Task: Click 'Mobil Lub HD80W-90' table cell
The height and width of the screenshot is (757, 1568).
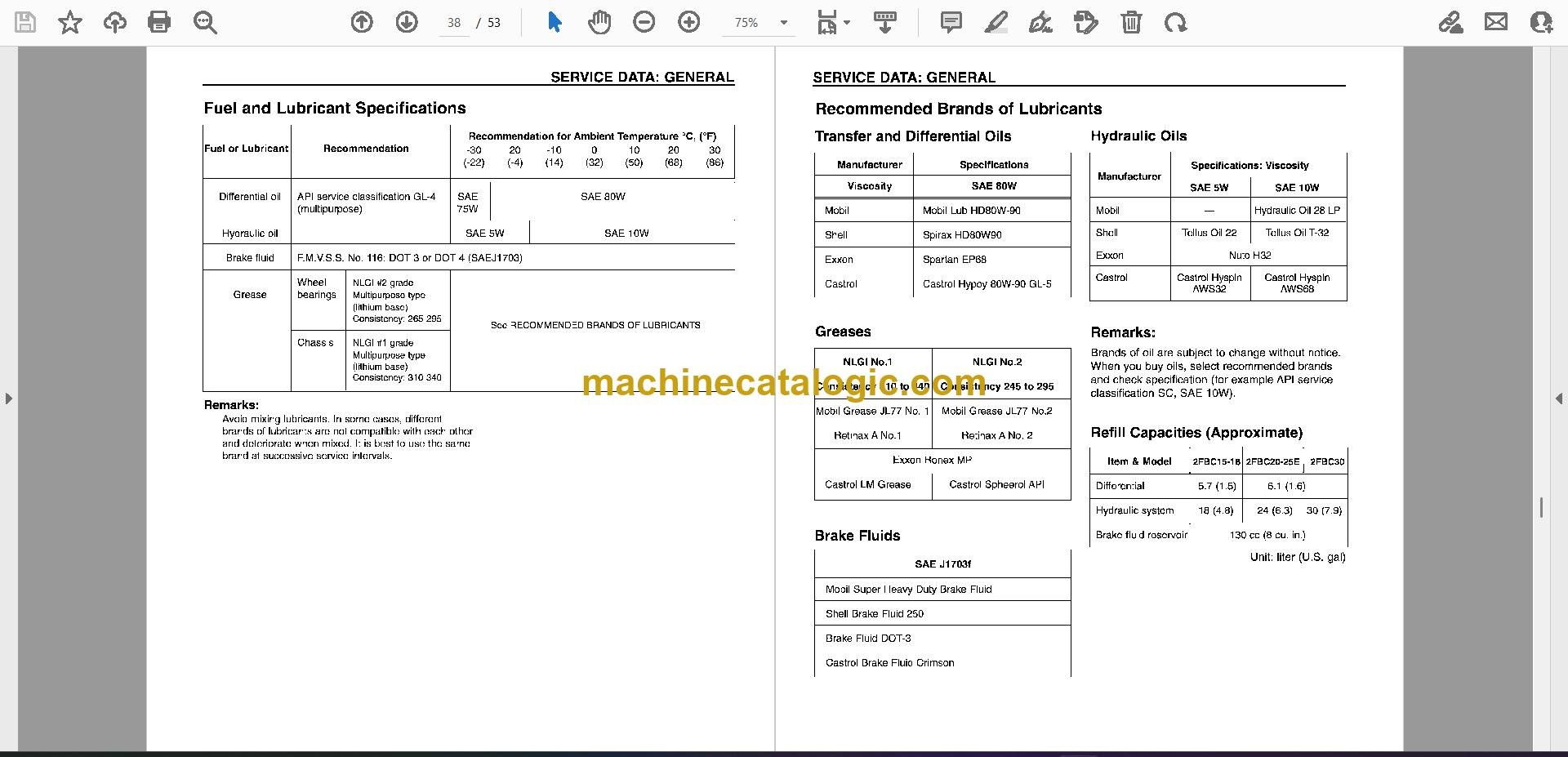Action: pyautogui.click(x=971, y=211)
